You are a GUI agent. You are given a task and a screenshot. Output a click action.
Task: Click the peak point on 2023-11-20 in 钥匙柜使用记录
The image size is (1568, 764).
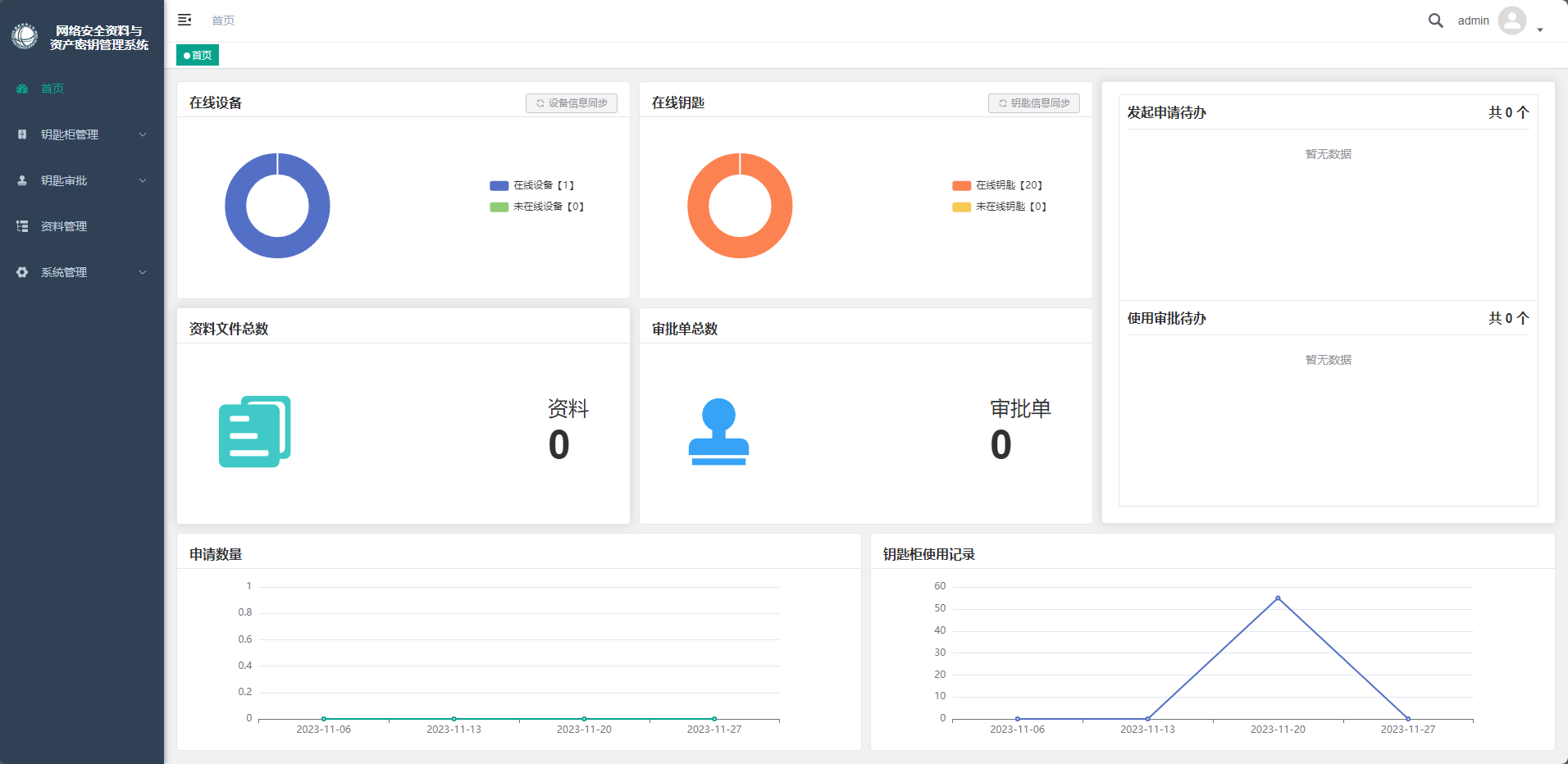click(x=1278, y=598)
